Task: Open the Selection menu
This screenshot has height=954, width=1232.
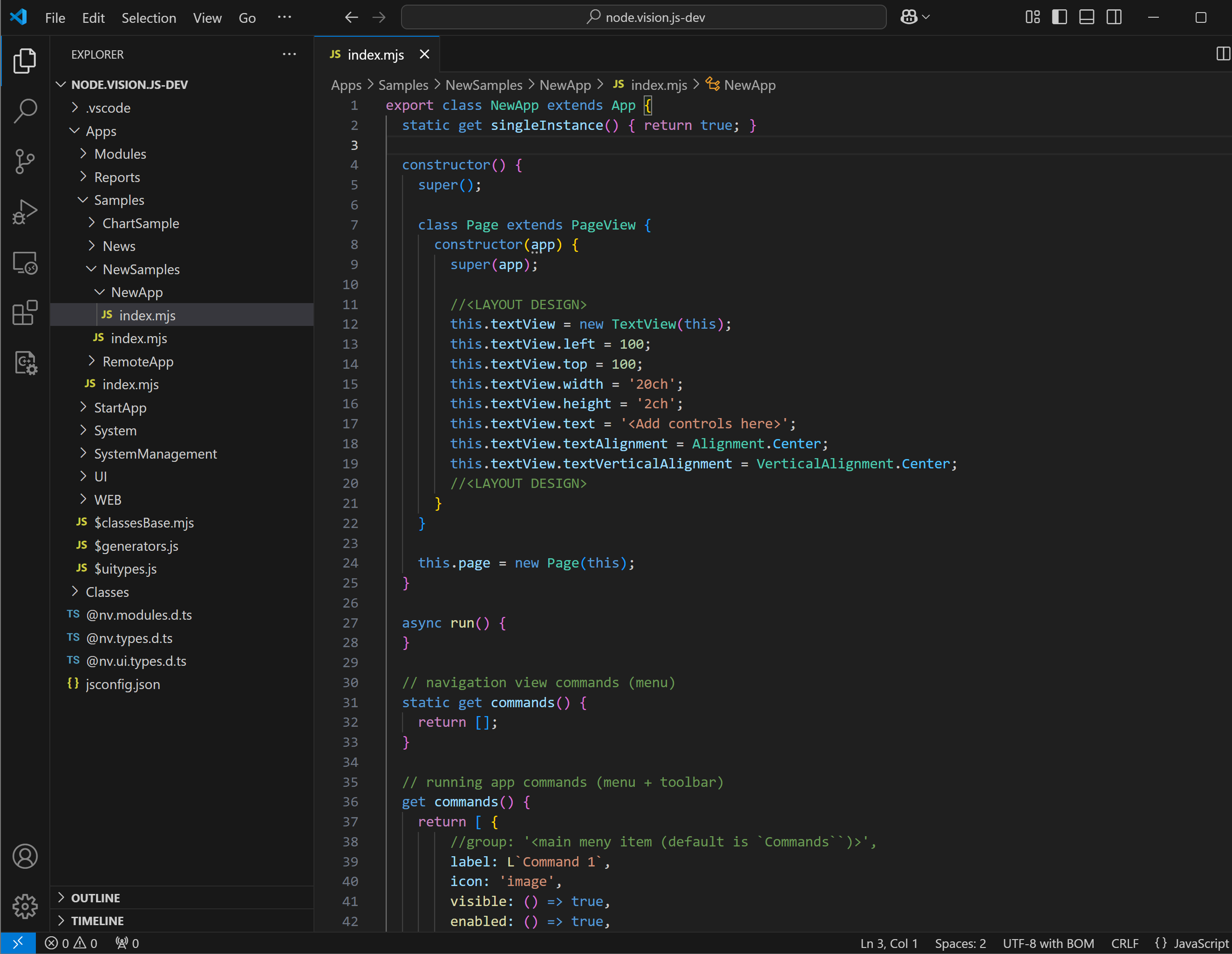Action: coord(149,18)
